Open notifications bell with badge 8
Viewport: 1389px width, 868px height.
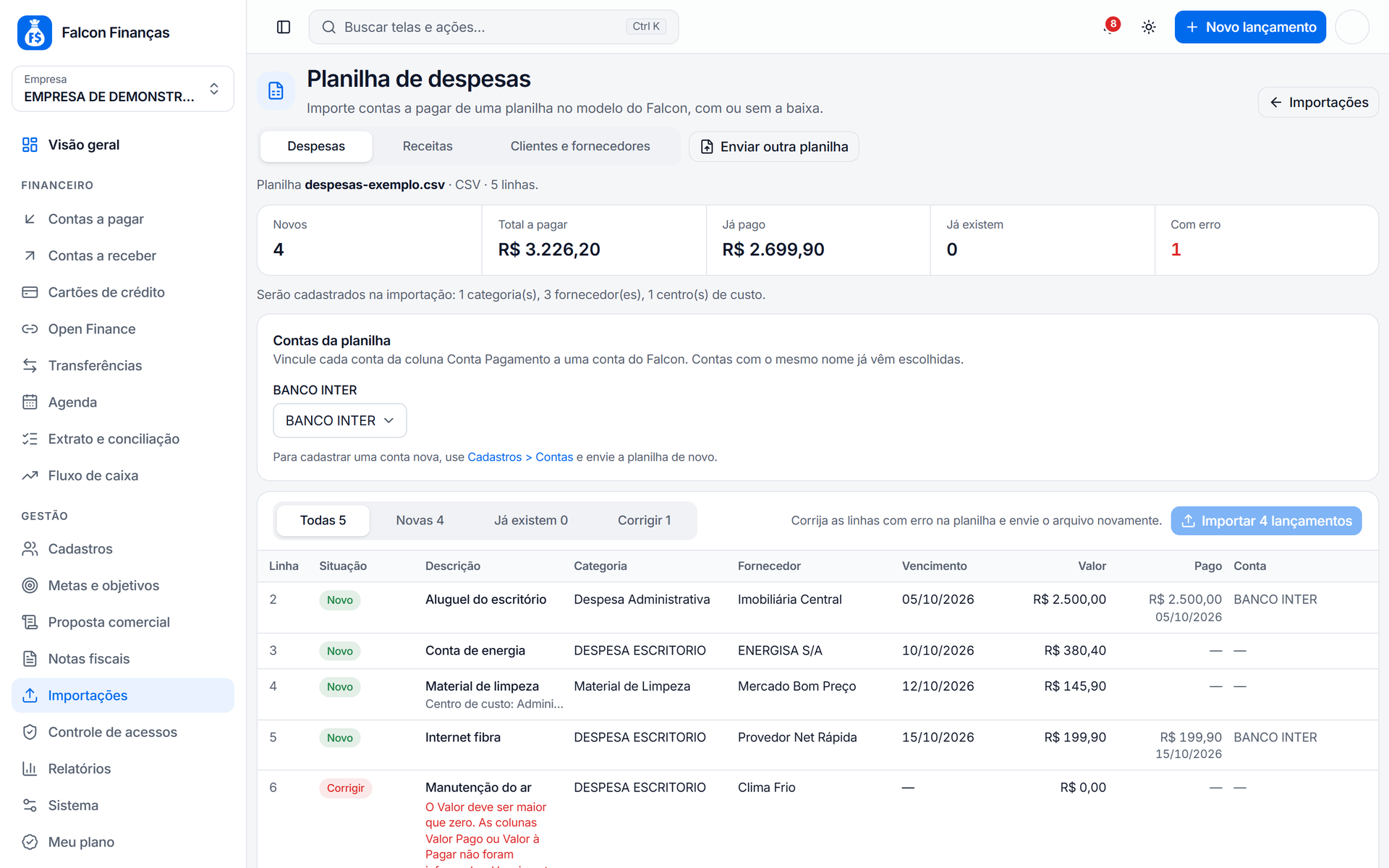click(x=1110, y=27)
